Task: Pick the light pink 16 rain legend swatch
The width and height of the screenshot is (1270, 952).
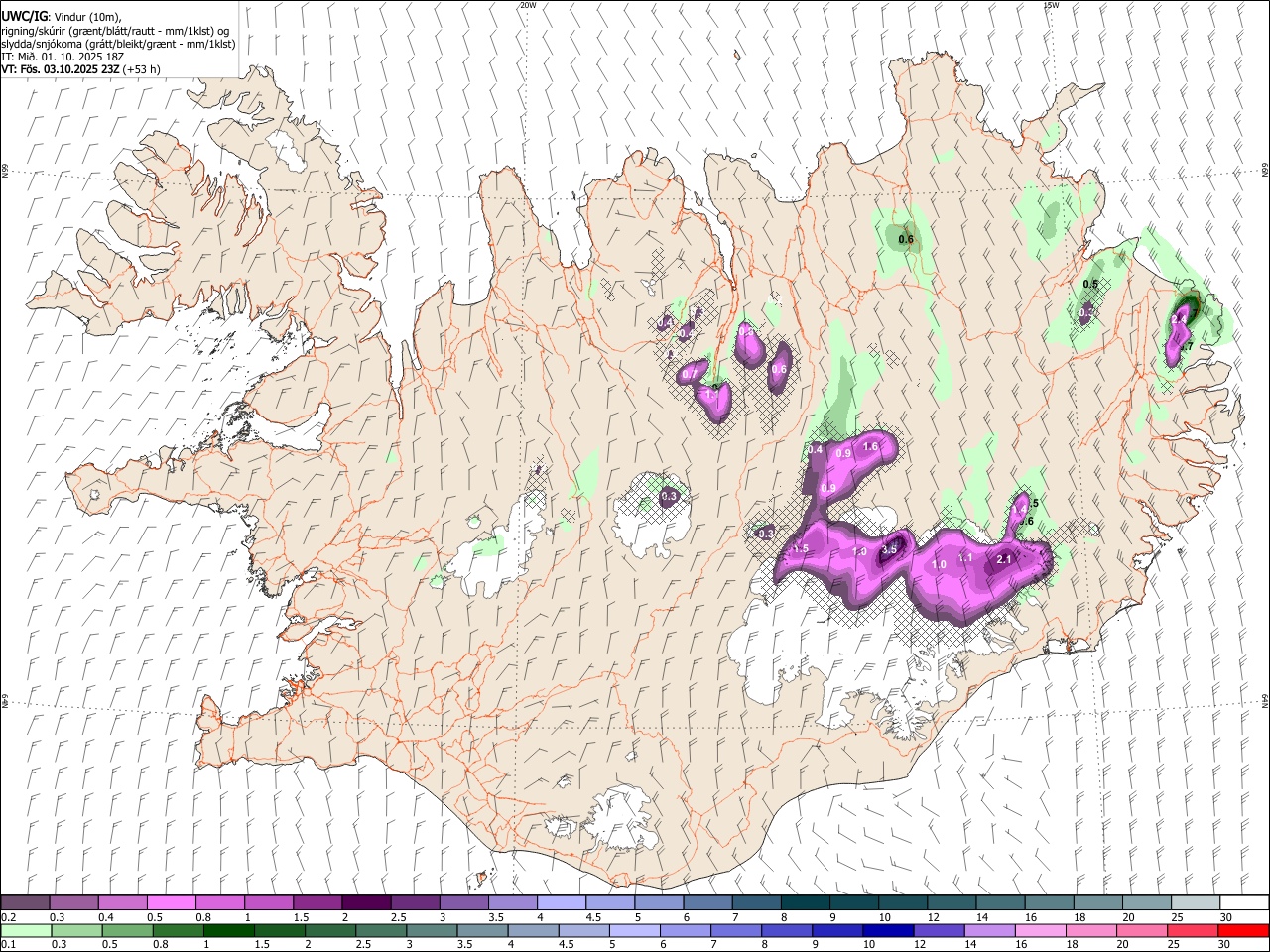Action: coord(1041,930)
